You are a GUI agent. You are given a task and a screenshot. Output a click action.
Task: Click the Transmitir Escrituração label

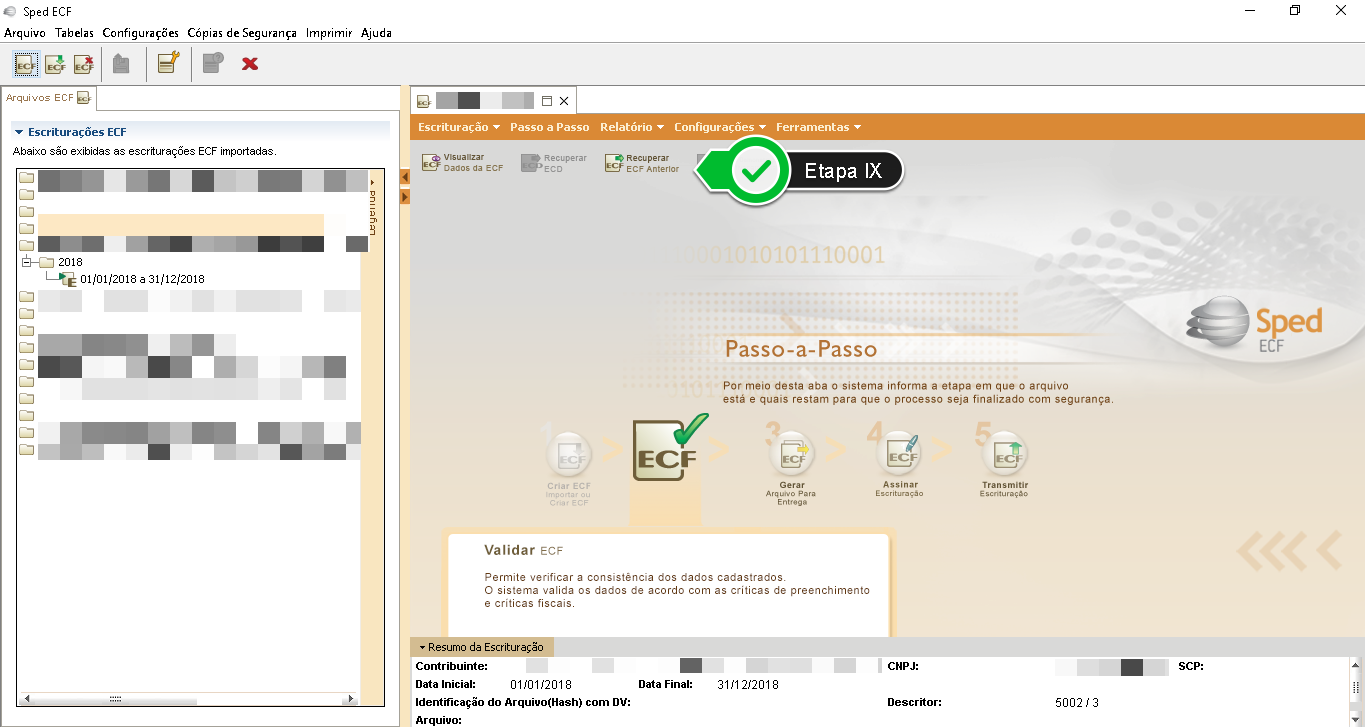(x=1005, y=489)
